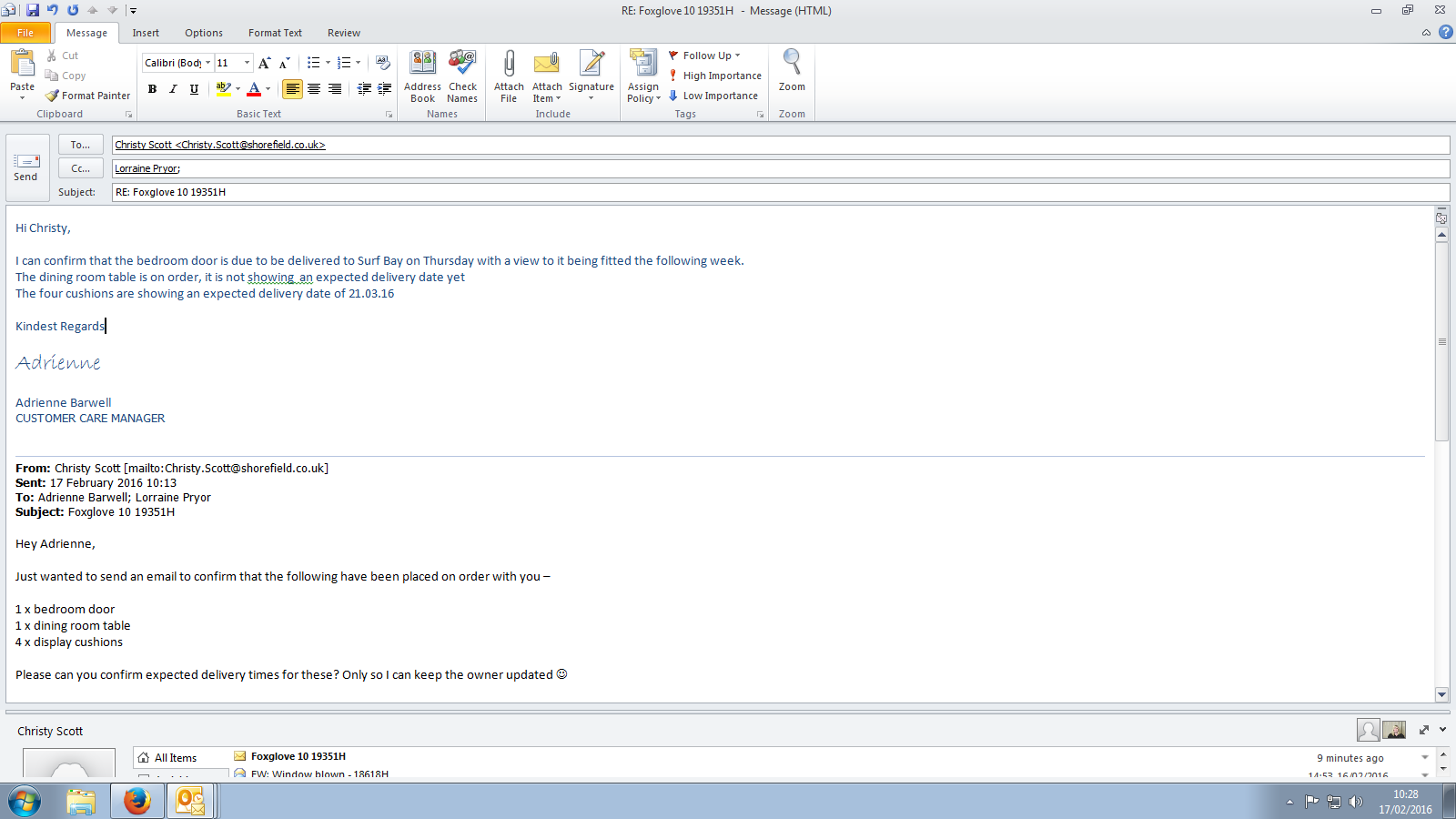The width and height of the screenshot is (1456, 819).
Task: Decrease the paragraph indent
Action: point(364,89)
